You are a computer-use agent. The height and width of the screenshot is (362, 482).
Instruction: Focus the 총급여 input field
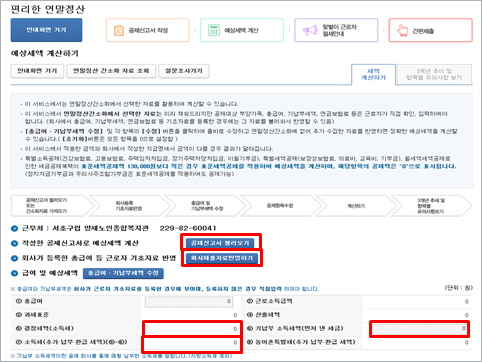(189, 301)
